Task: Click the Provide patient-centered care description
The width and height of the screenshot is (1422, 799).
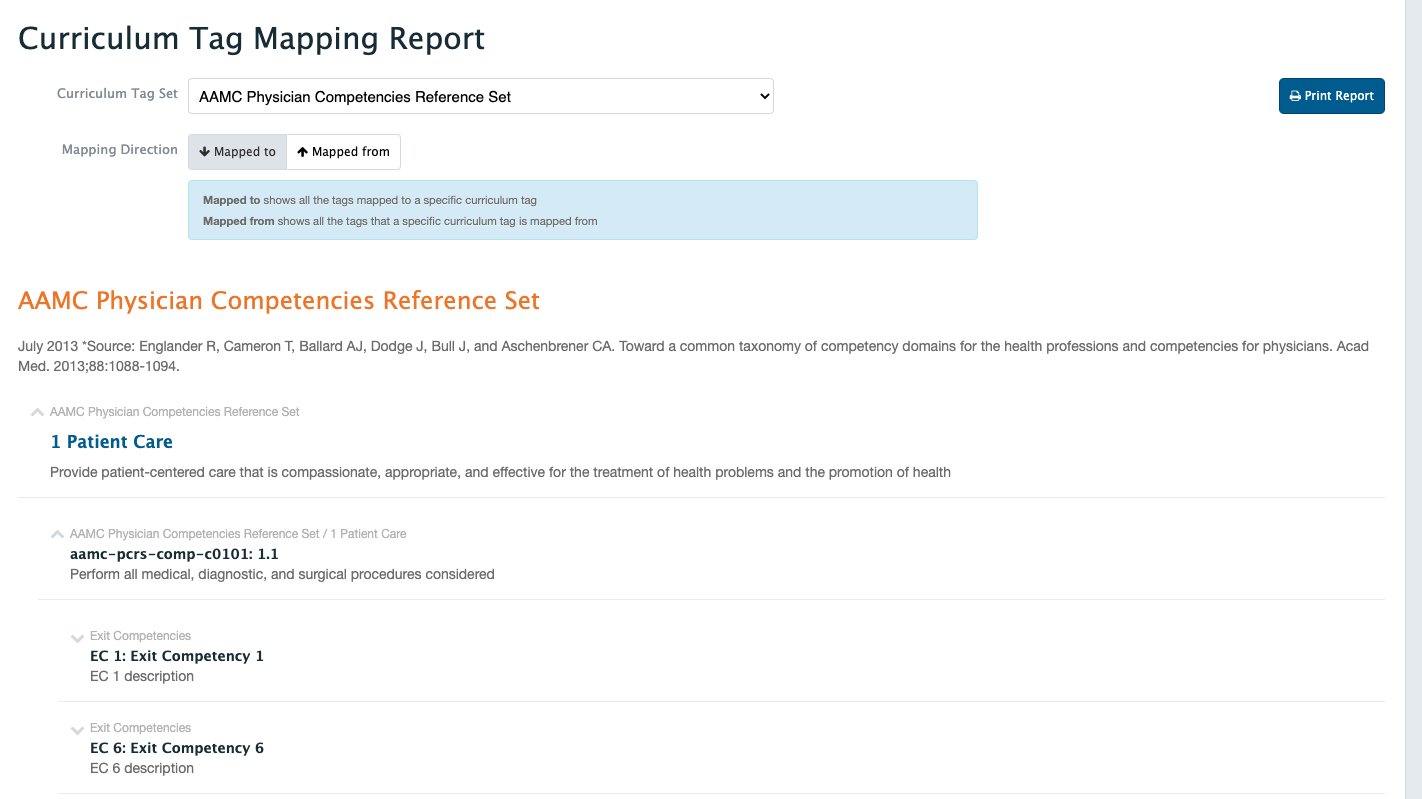Action: 500,472
